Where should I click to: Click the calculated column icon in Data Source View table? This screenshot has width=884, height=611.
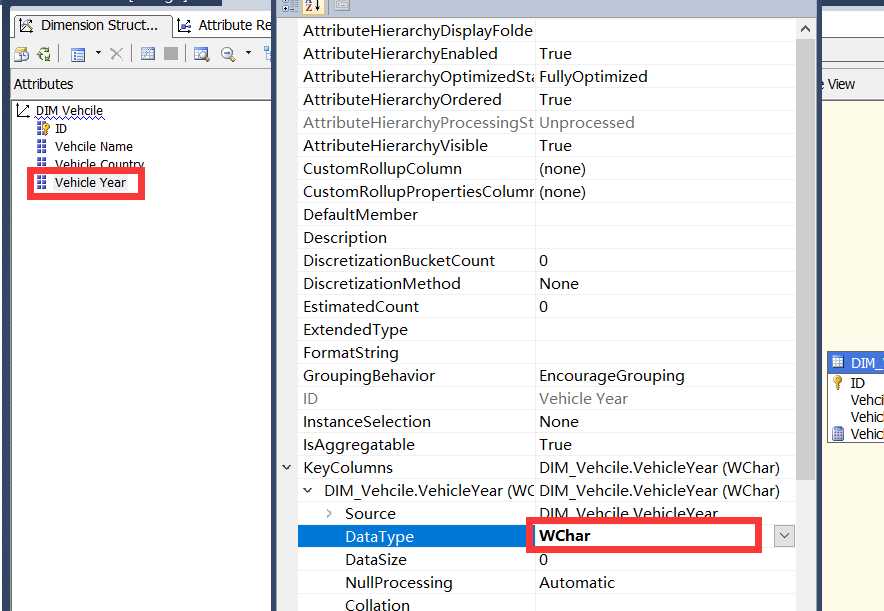(838, 433)
